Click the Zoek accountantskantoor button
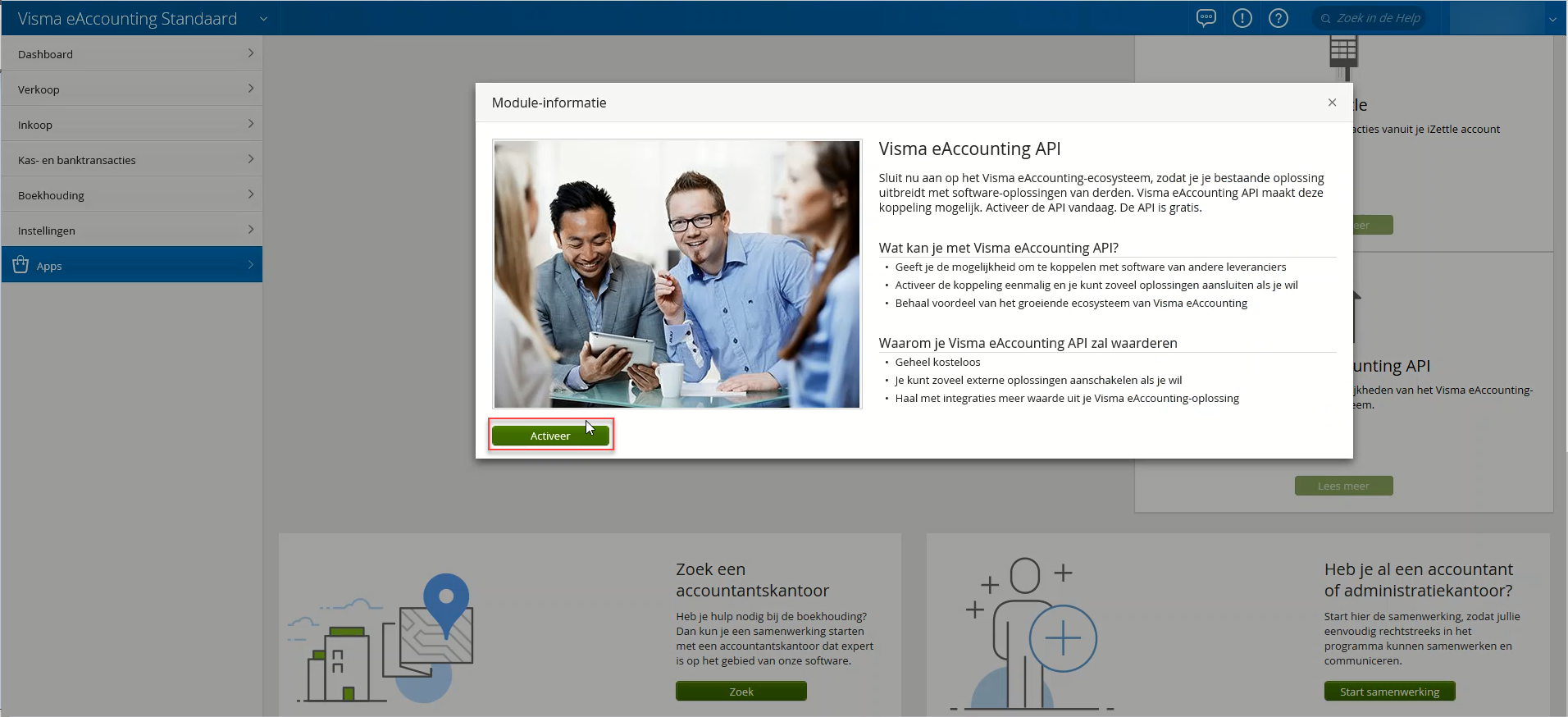This screenshot has width=1568, height=717. point(741,692)
